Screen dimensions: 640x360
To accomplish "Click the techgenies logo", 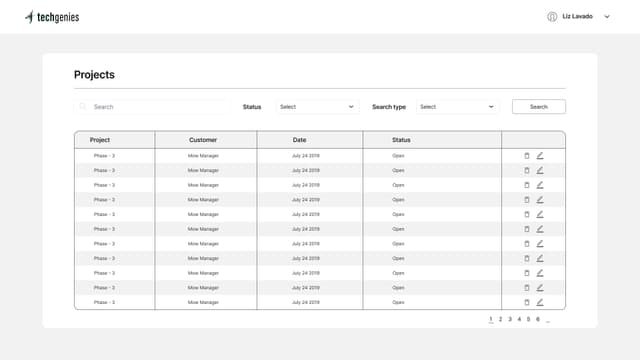I will coord(52,17).
